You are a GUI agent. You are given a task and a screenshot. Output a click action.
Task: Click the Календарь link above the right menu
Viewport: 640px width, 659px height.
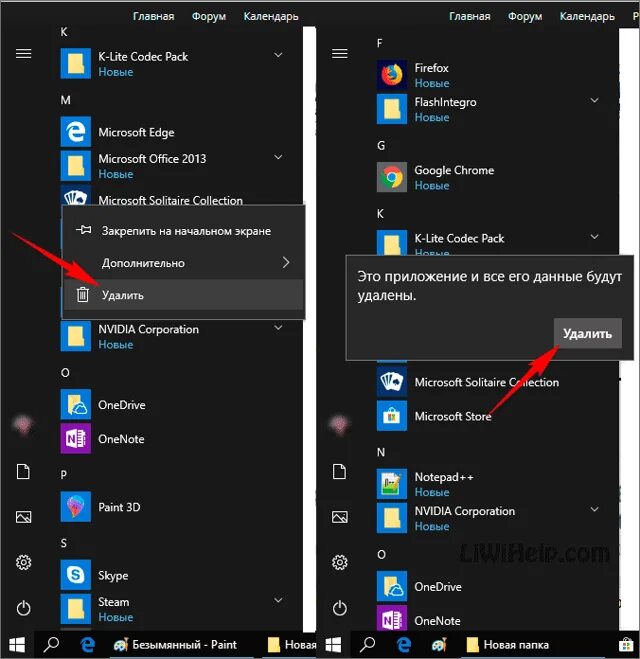click(587, 16)
